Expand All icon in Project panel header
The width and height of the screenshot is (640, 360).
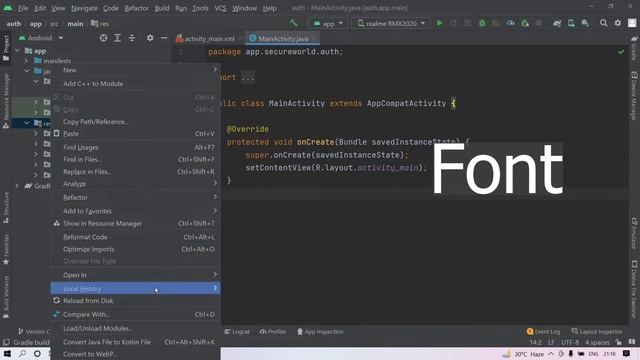click(118, 38)
